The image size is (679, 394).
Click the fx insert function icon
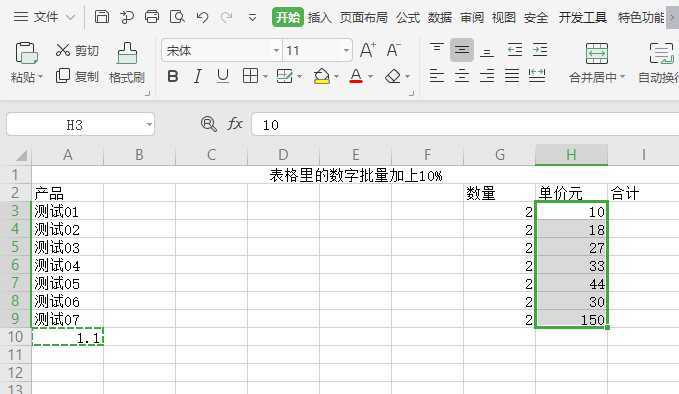234,124
